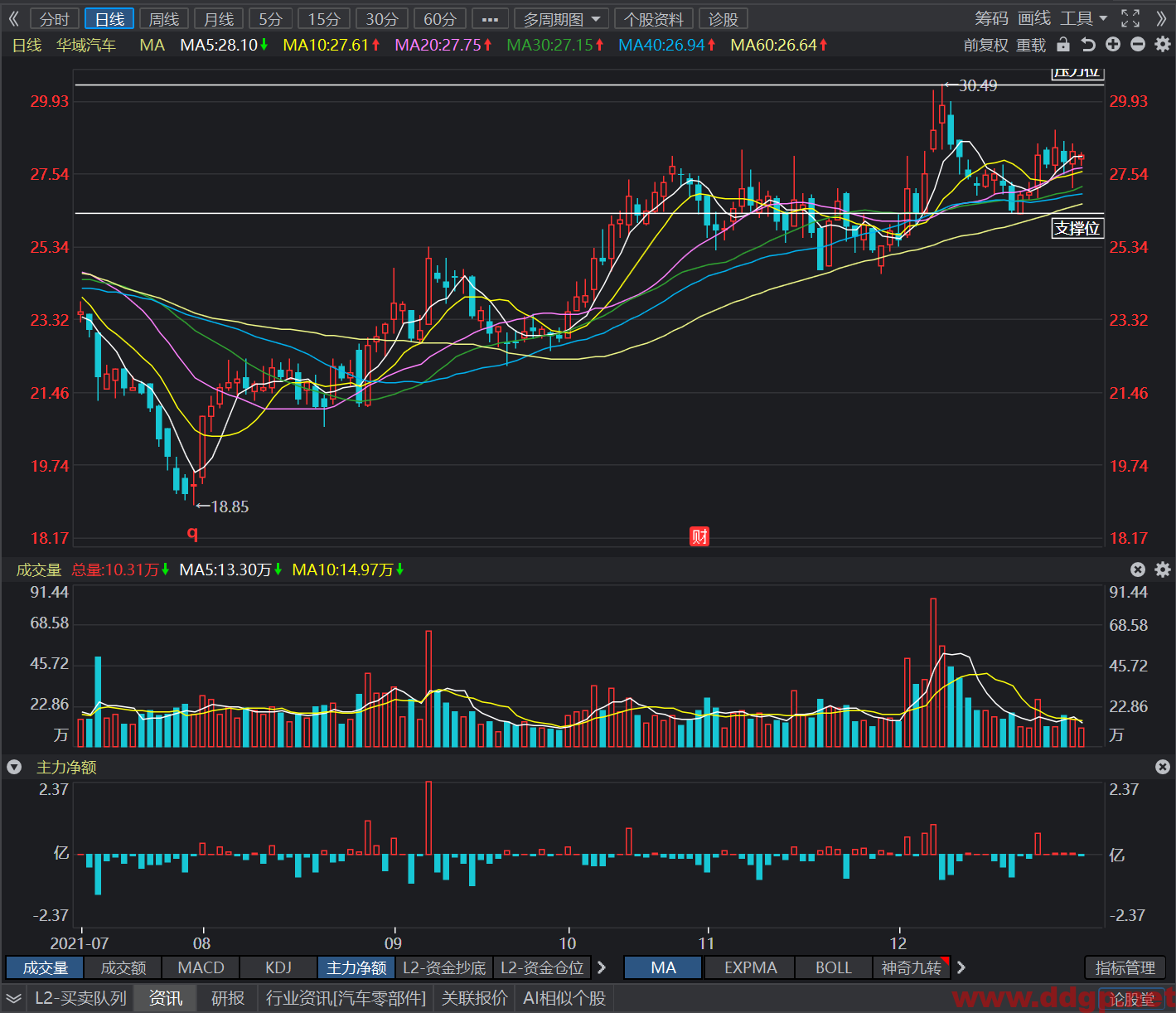This screenshot has width=1176, height=1013.
Task: Close the 成交量 volume panel
Action: coord(1138,570)
